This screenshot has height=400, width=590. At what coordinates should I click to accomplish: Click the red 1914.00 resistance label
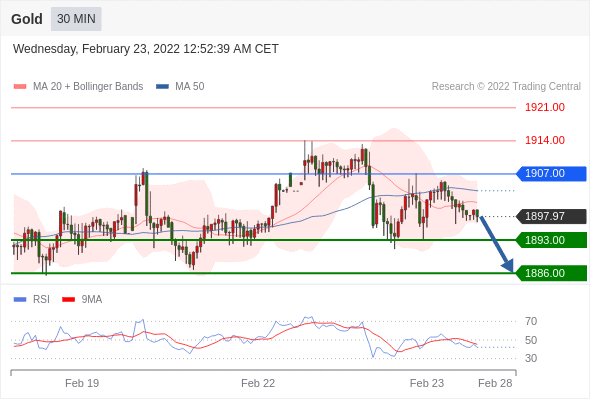[545, 140]
